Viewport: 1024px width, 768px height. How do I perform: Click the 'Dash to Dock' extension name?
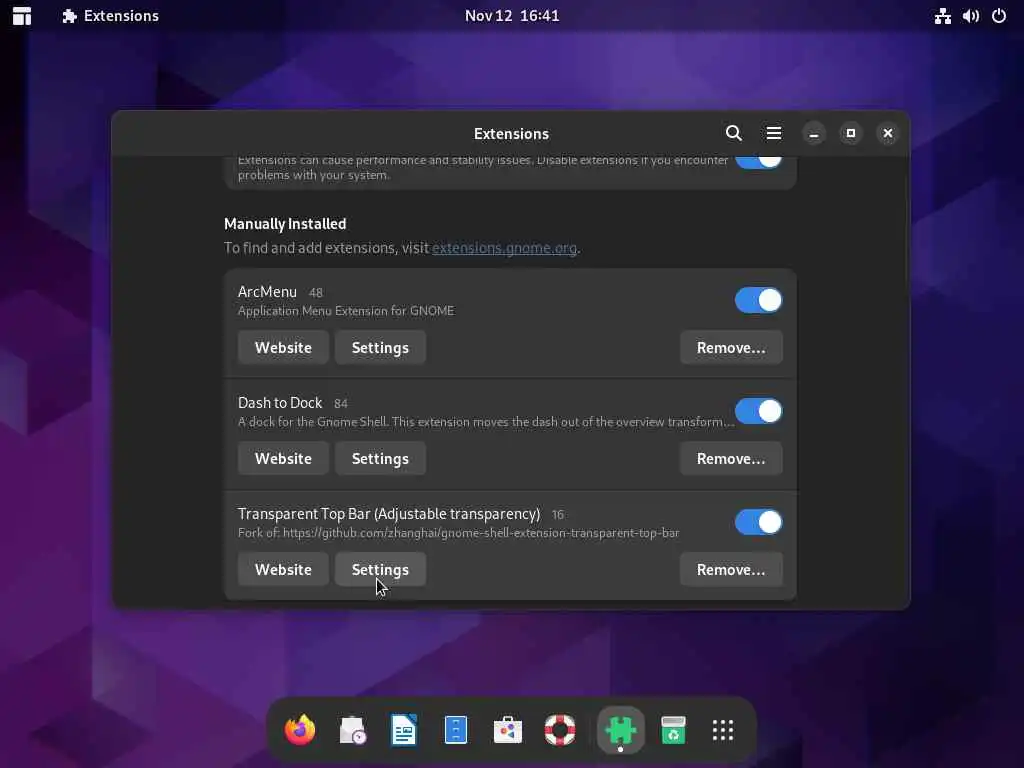280,403
